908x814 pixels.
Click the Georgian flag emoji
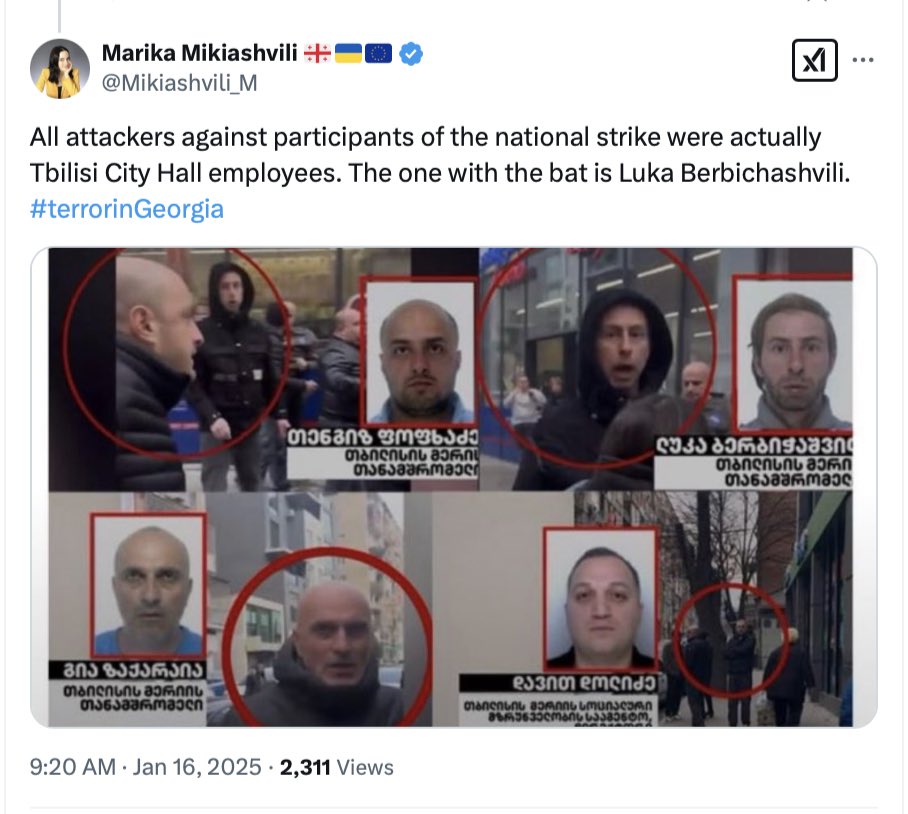[x=317, y=53]
